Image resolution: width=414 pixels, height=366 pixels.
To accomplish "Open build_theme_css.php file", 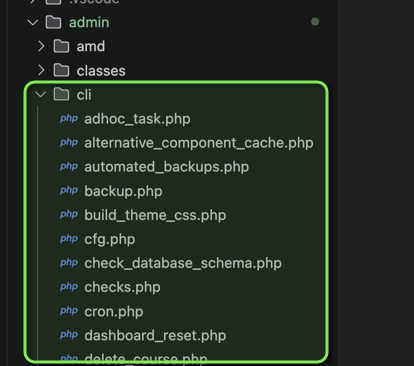I will point(155,215).
